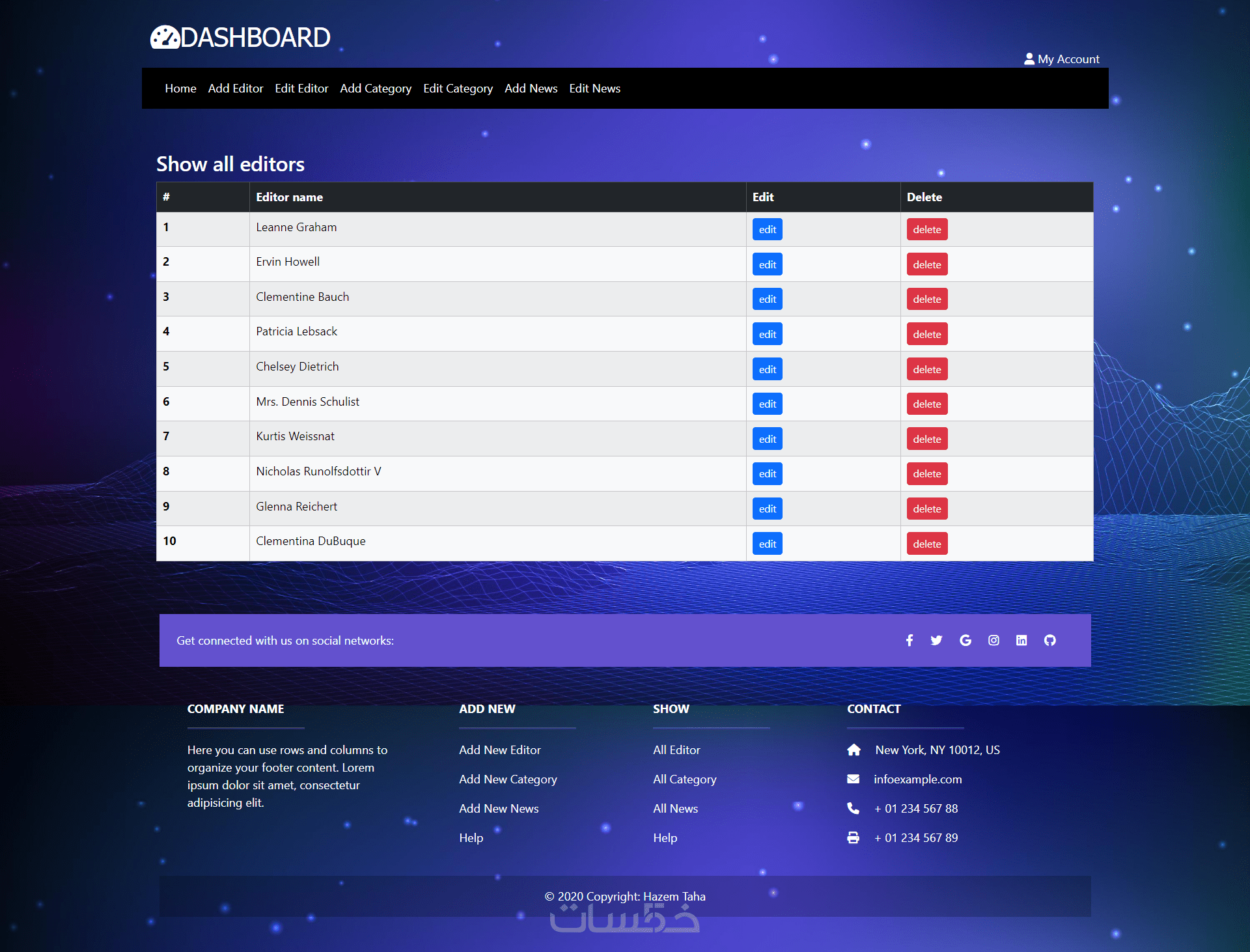1250x952 pixels.
Task: Open Add New Category footer link
Action: (508, 779)
